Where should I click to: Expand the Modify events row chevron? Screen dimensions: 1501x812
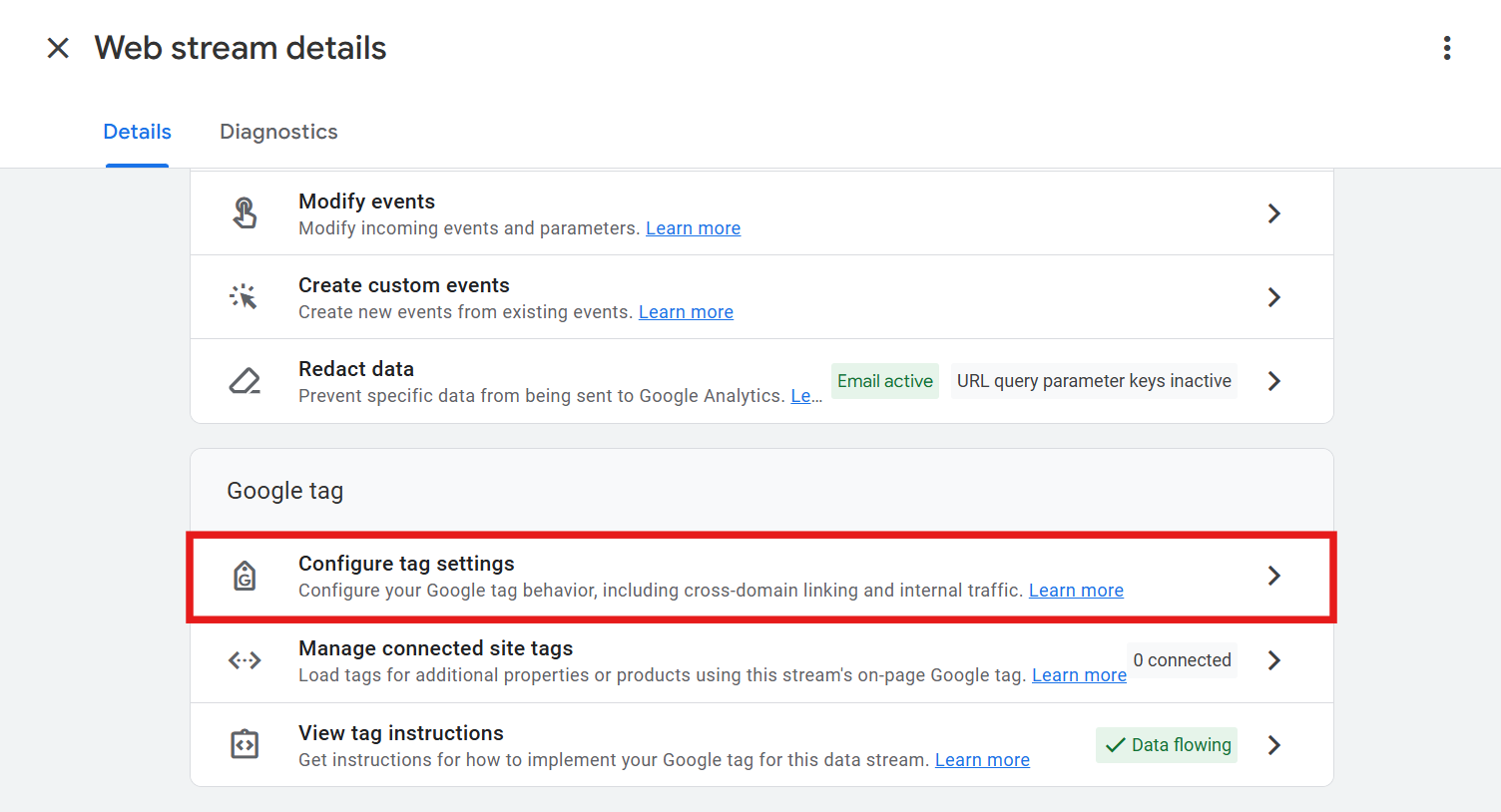tap(1273, 213)
